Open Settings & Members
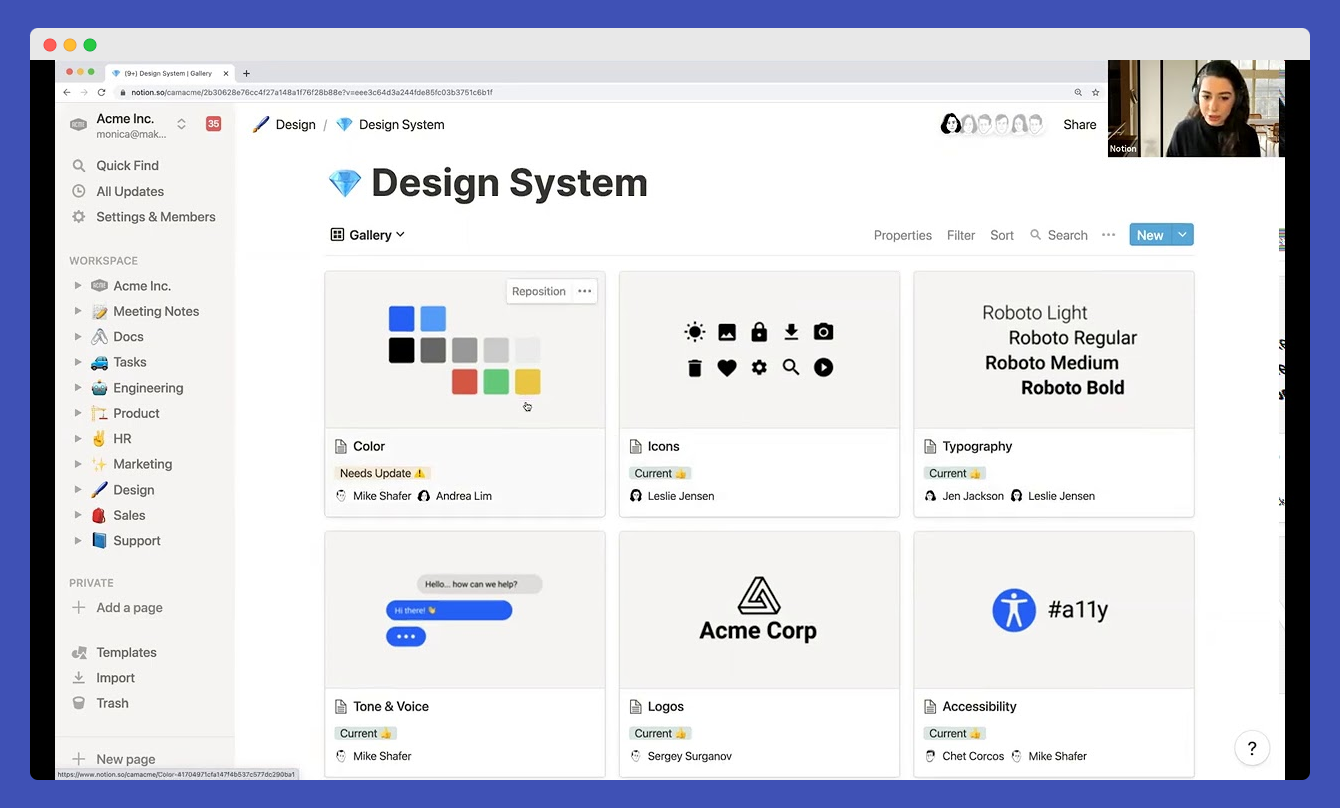The height and width of the screenshot is (808, 1340). point(155,216)
